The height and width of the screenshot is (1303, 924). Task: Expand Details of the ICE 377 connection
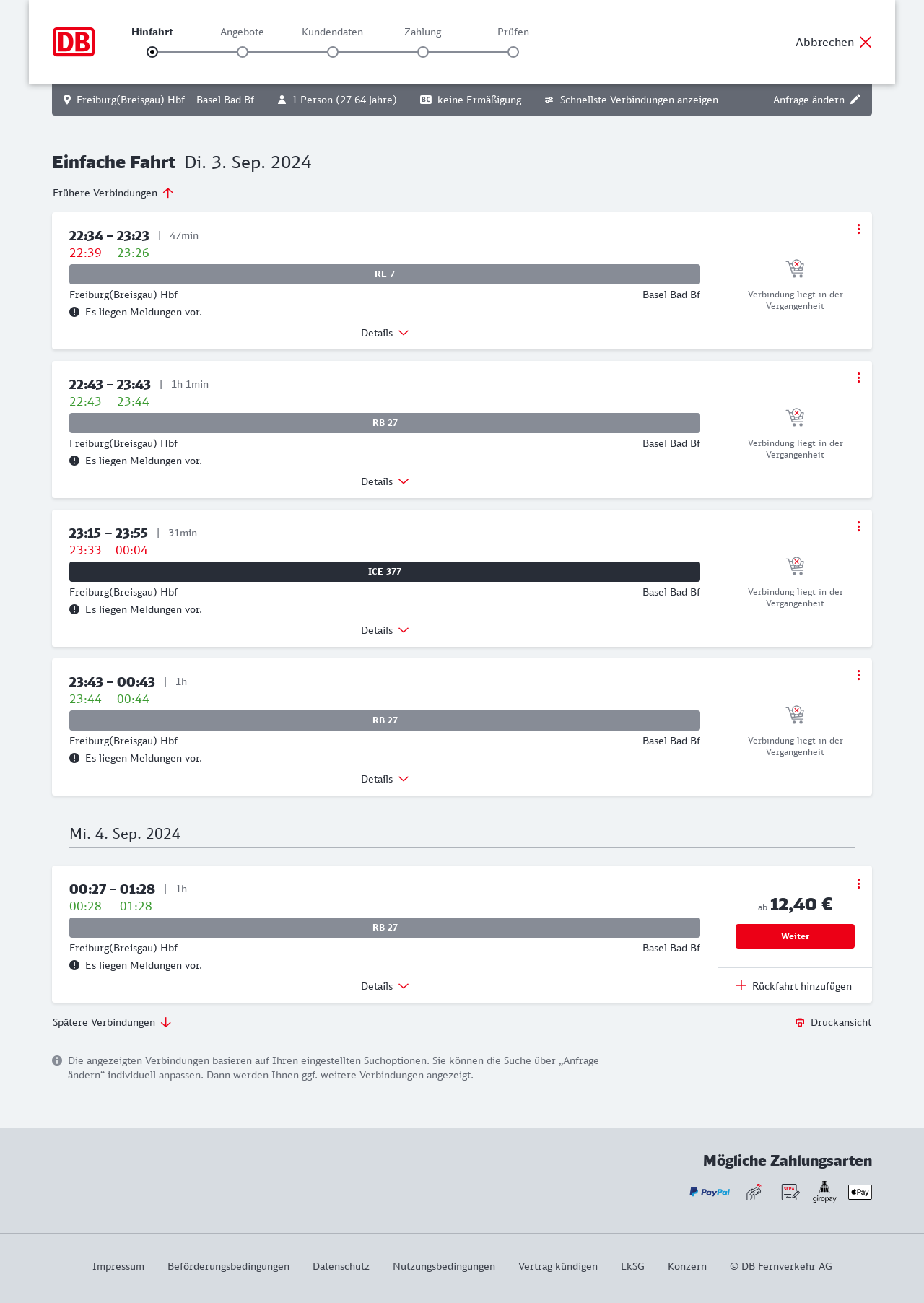pyautogui.click(x=385, y=630)
